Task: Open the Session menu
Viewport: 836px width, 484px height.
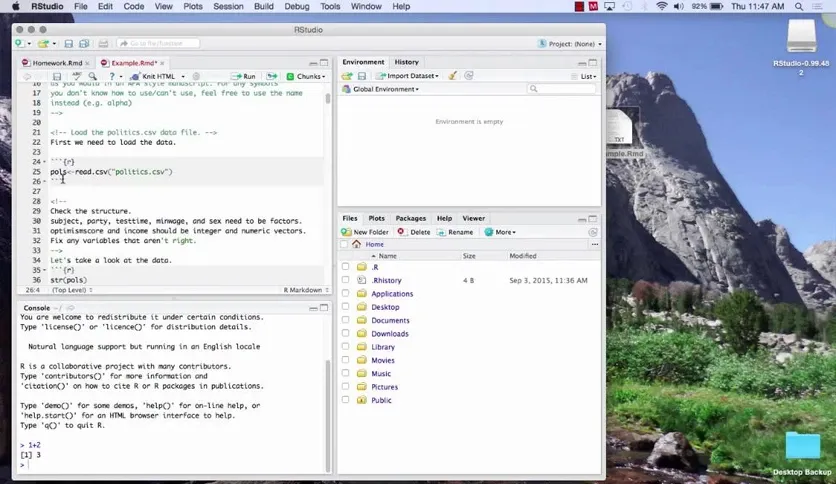Action: tap(228, 6)
